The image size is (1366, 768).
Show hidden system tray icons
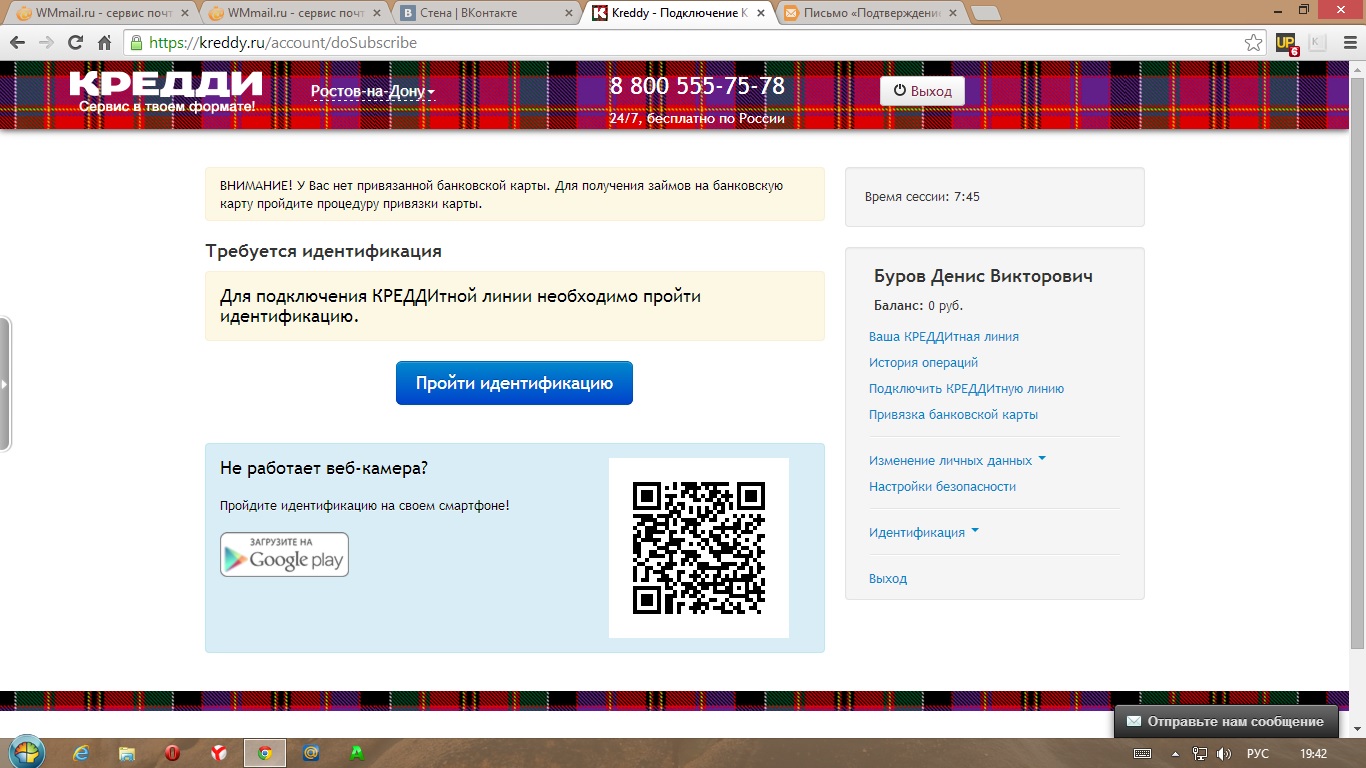1175,753
